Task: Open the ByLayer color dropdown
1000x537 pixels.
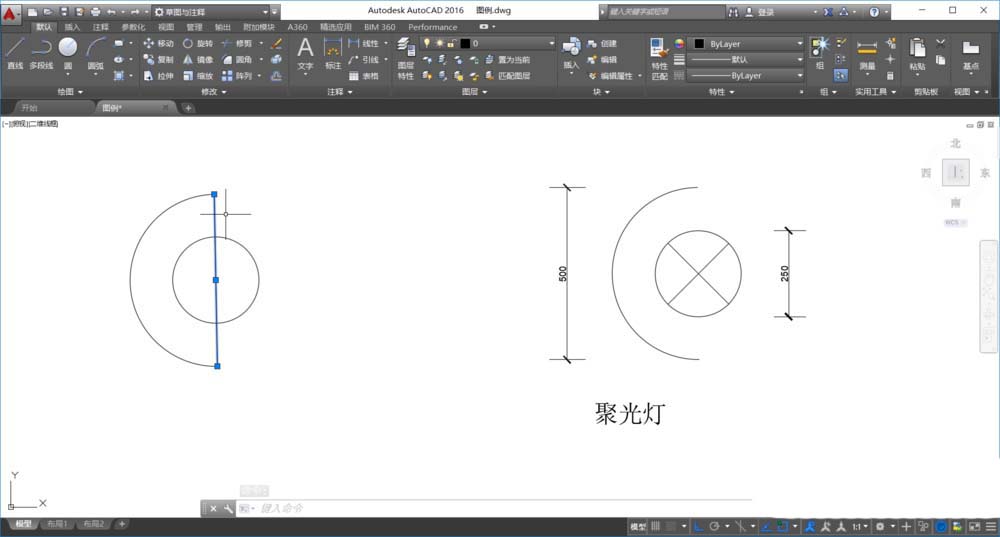Action: 748,44
